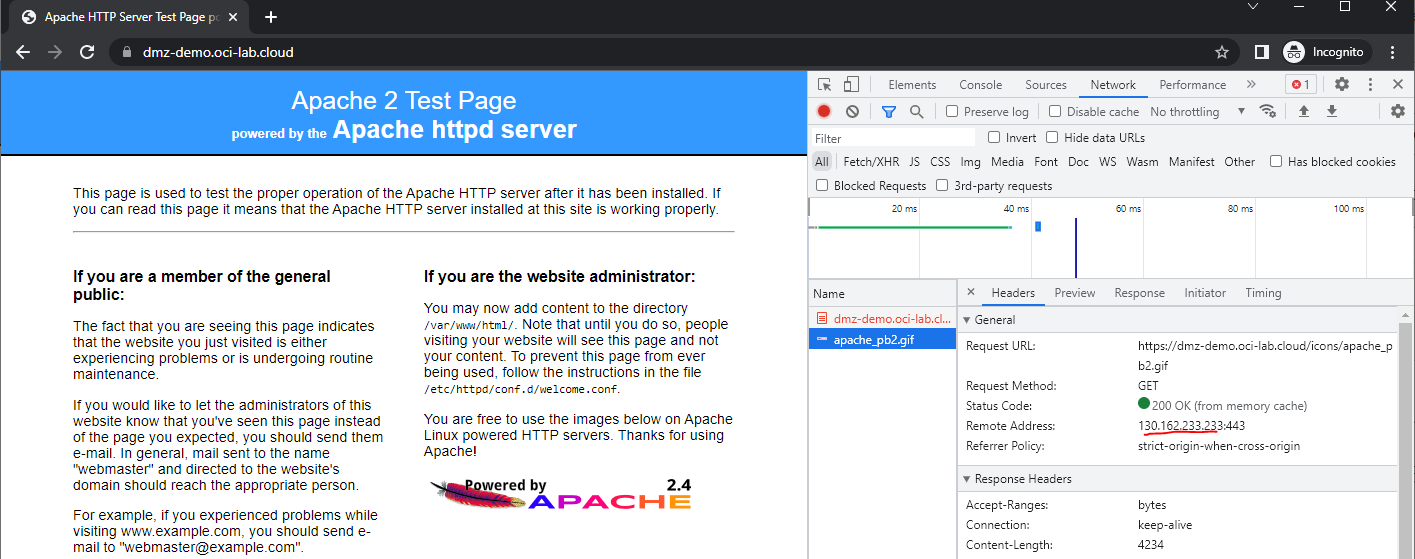Activate DevTools inspect element icon
1415x559 pixels.
[x=825, y=85]
